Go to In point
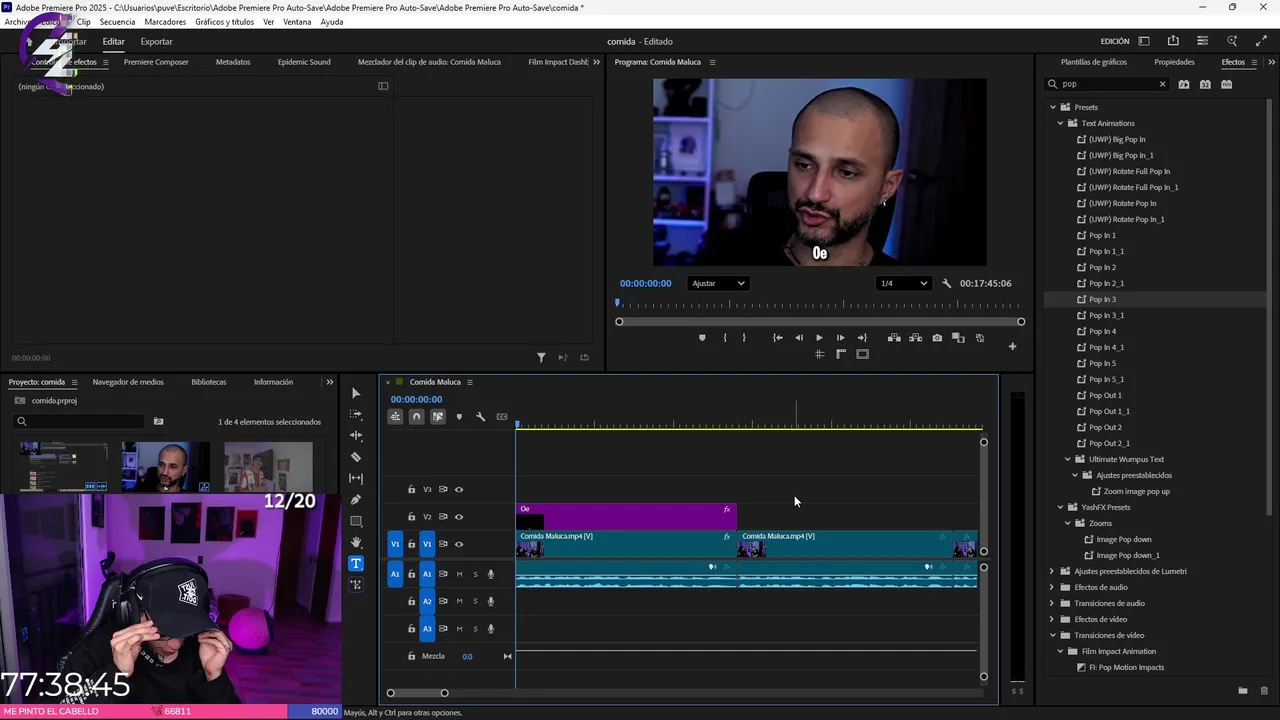The height and width of the screenshot is (720, 1280). pyautogui.click(x=777, y=338)
